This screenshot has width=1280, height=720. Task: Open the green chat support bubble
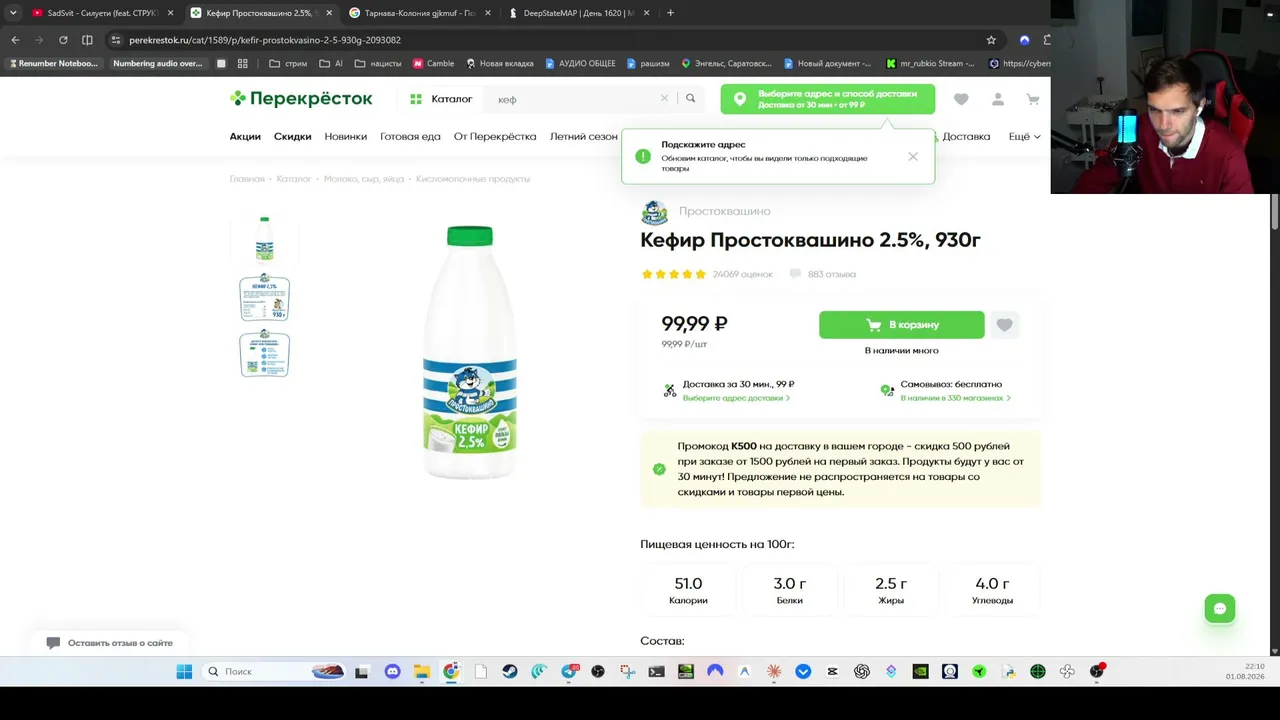click(x=1220, y=608)
